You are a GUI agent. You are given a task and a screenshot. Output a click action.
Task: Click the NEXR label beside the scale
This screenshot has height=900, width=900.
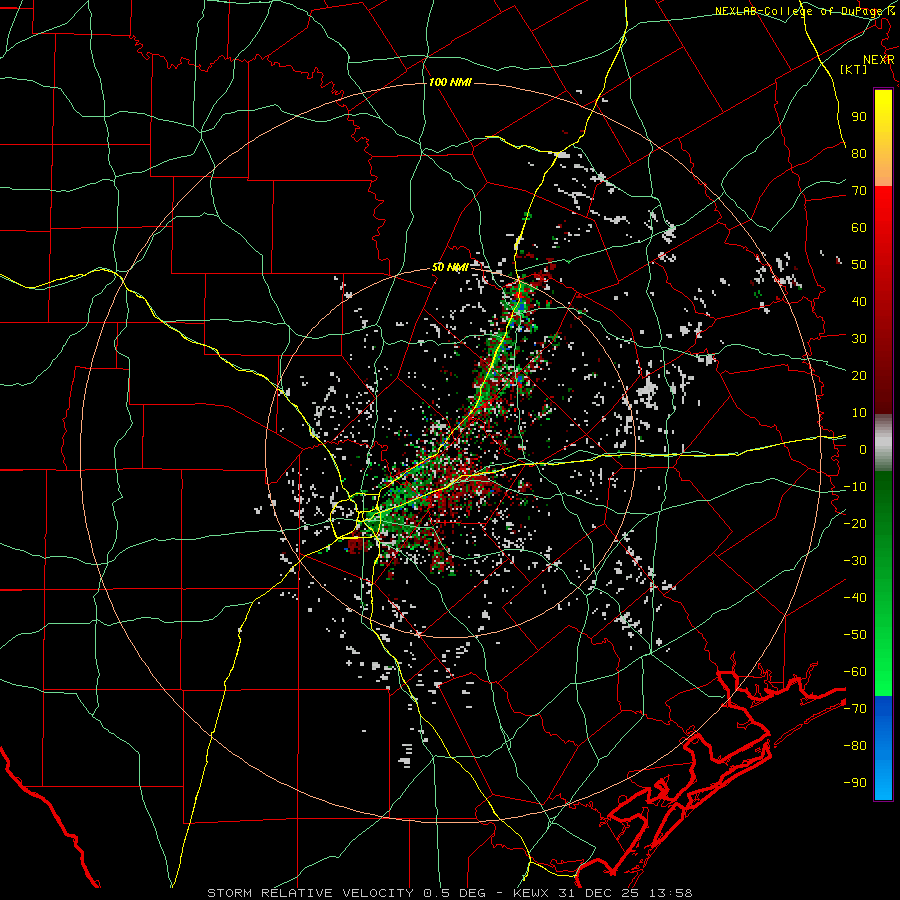(879, 60)
